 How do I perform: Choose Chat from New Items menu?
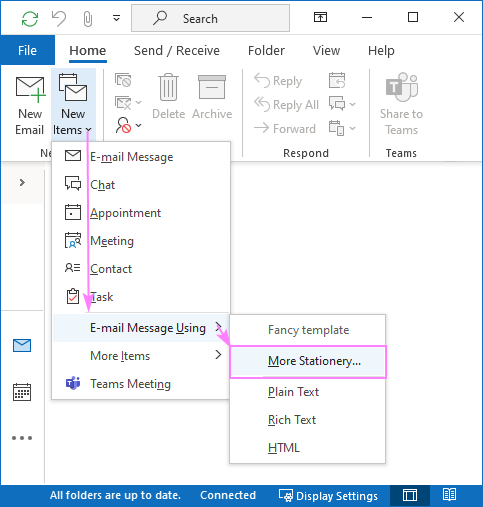pyautogui.click(x=141, y=185)
